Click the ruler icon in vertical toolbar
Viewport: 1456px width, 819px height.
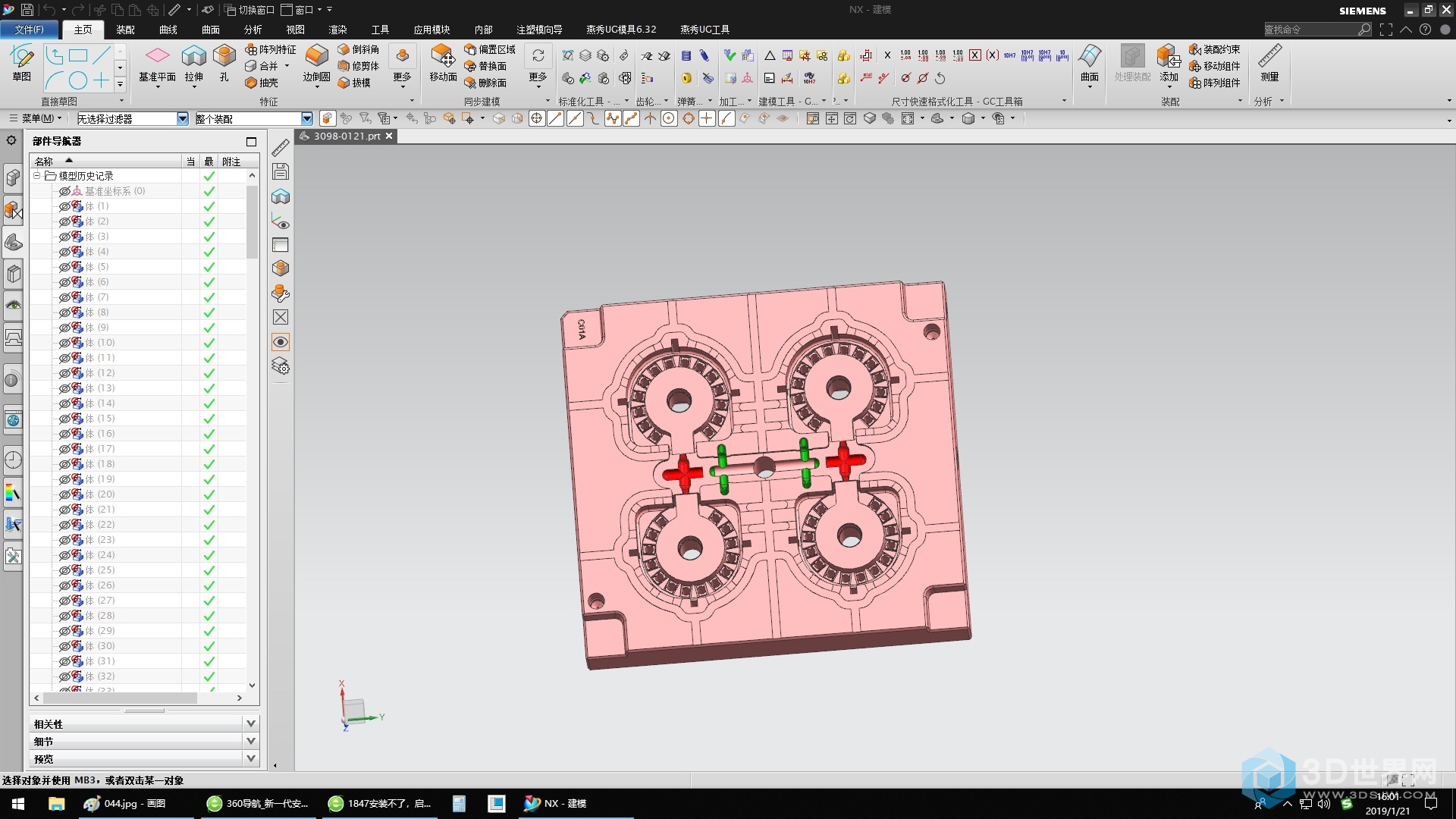pos(281,148)
